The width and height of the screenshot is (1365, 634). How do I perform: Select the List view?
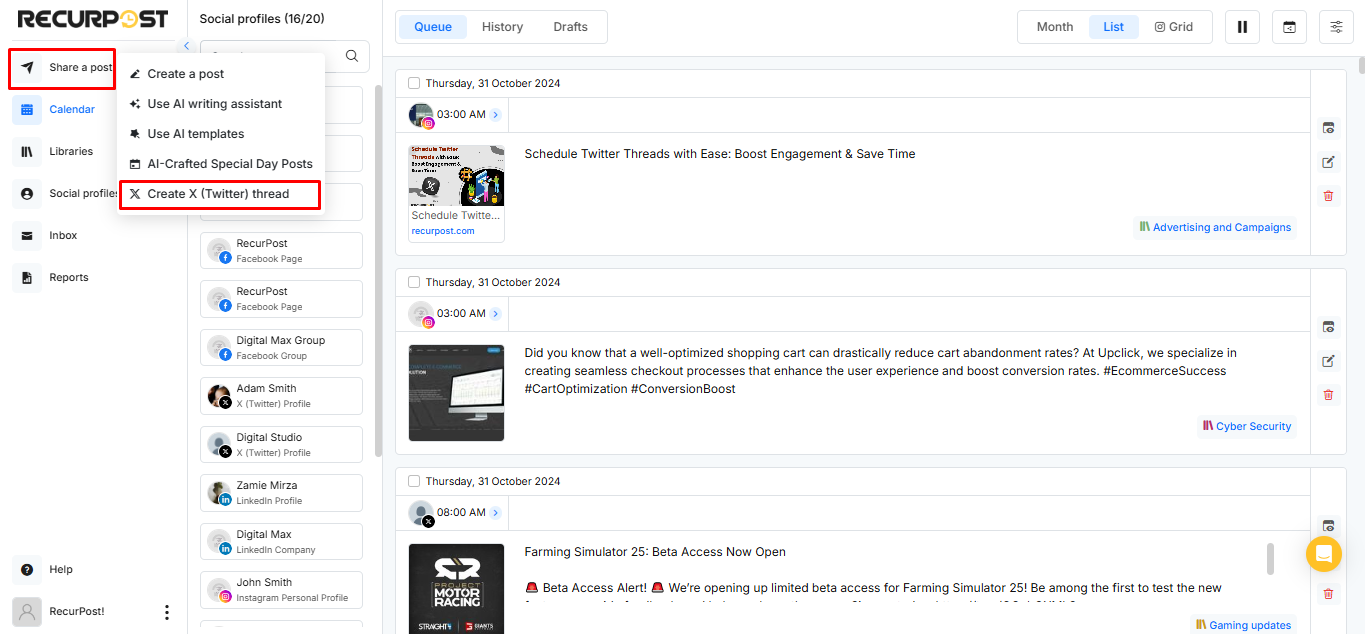tap(1114, 27)
